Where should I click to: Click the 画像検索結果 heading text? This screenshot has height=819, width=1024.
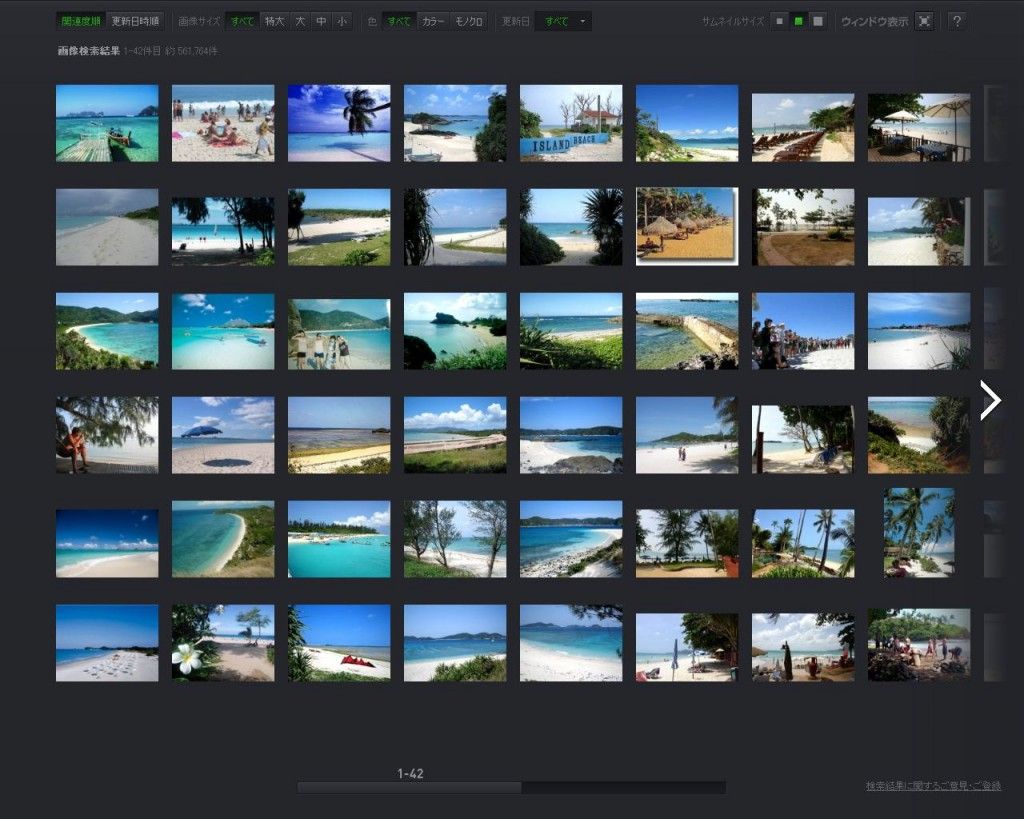(x=88, y=51)
